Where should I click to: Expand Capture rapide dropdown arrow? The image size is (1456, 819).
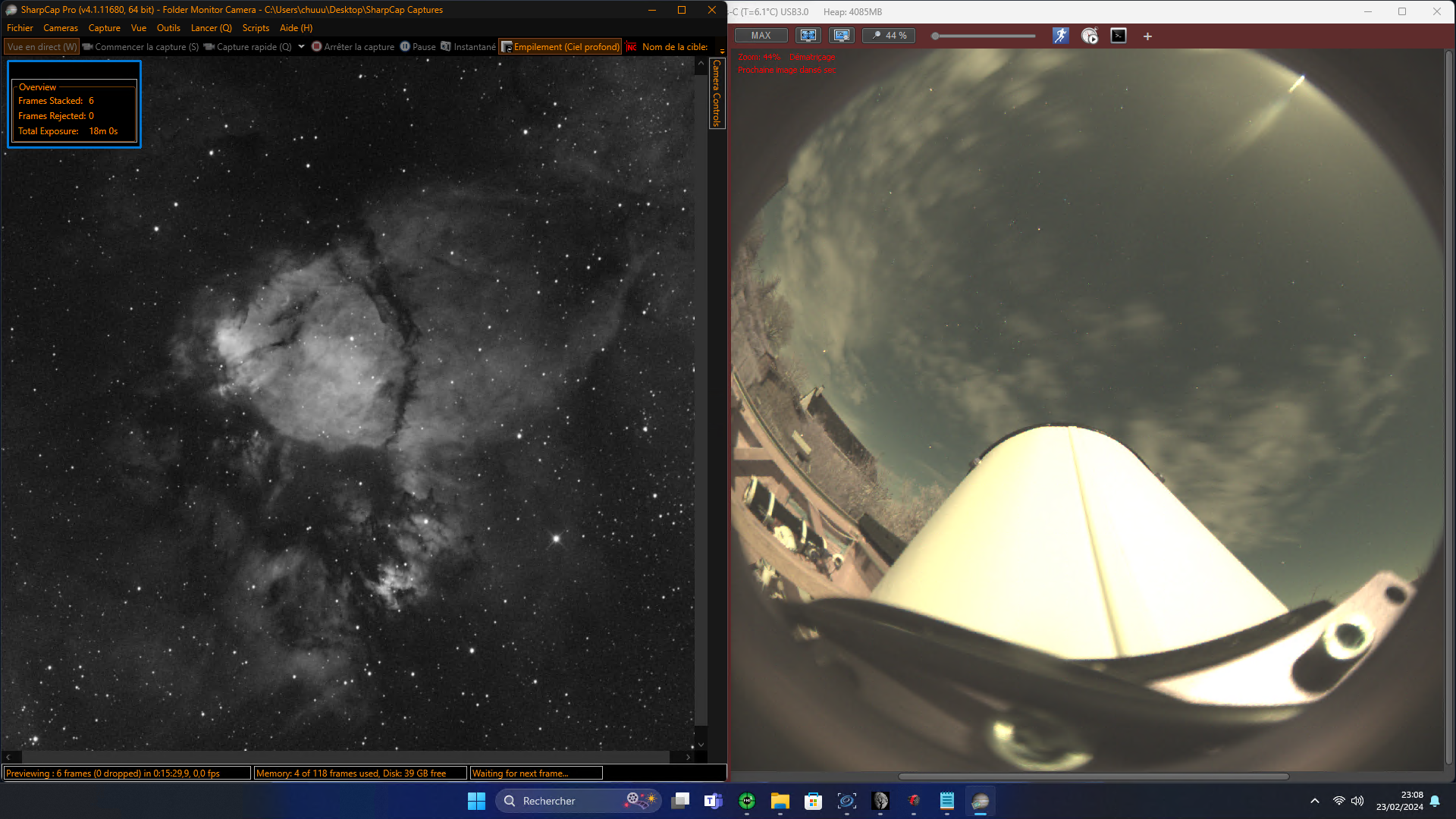click(301, 47)
